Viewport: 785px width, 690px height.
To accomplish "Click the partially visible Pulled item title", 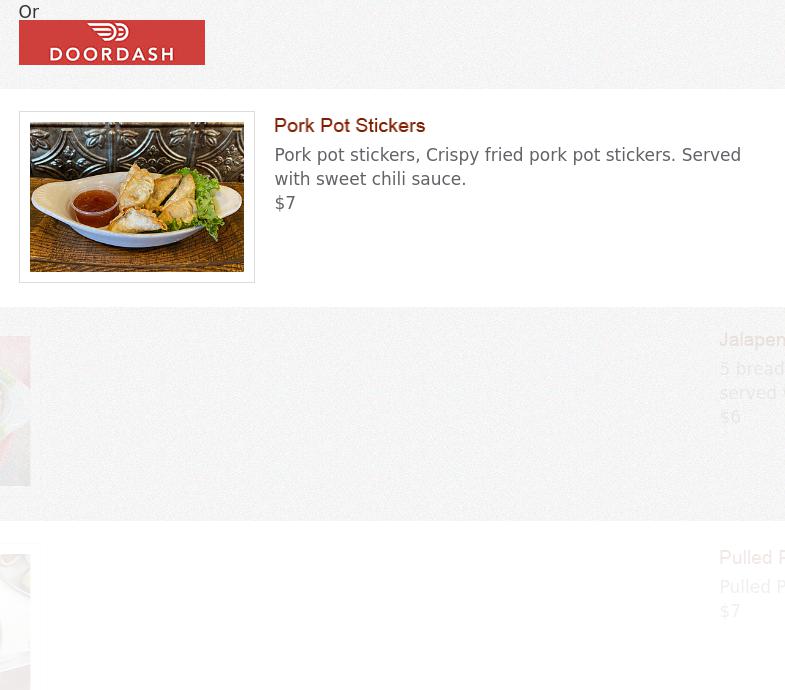I will click(x=751, y=558).
